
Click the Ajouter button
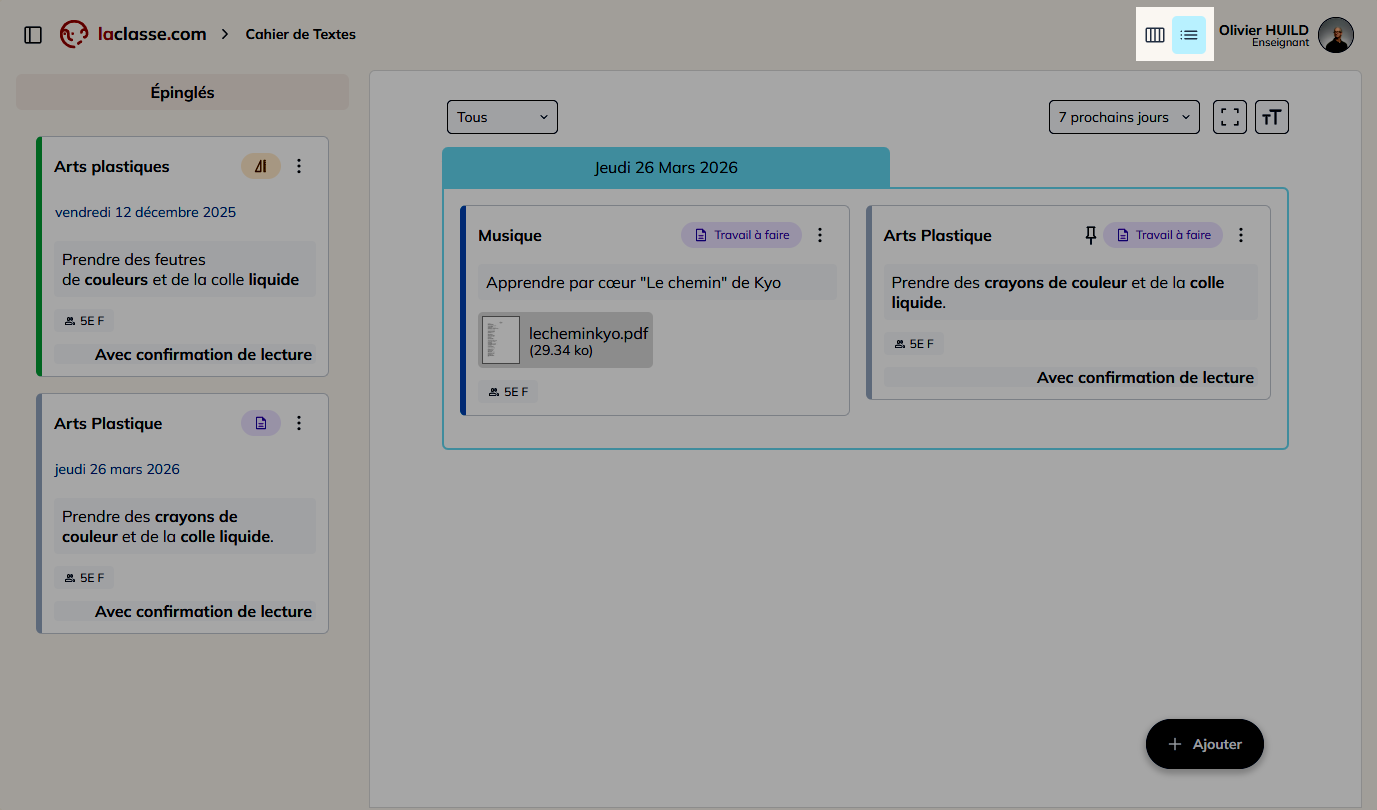(x=1205, y=744)
